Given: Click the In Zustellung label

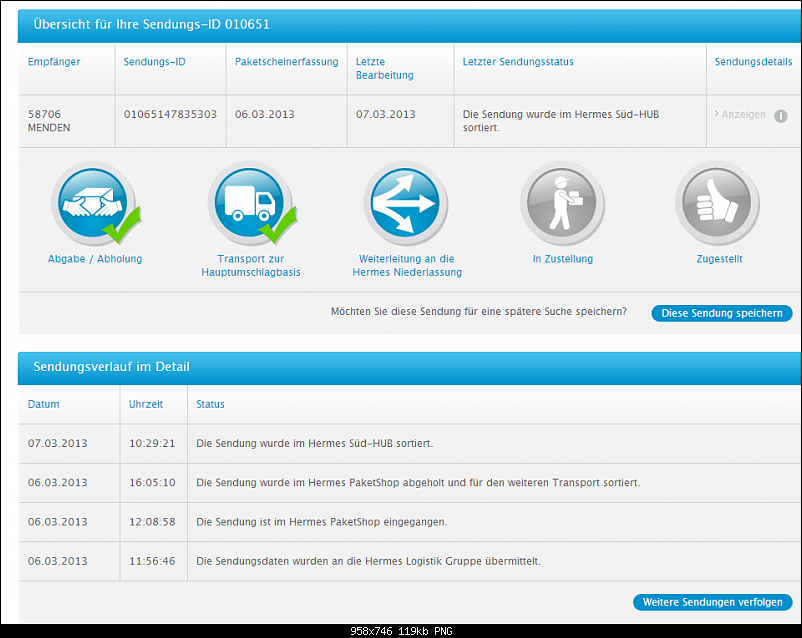Looking at the screenshot, I should [x=563, y=259].
